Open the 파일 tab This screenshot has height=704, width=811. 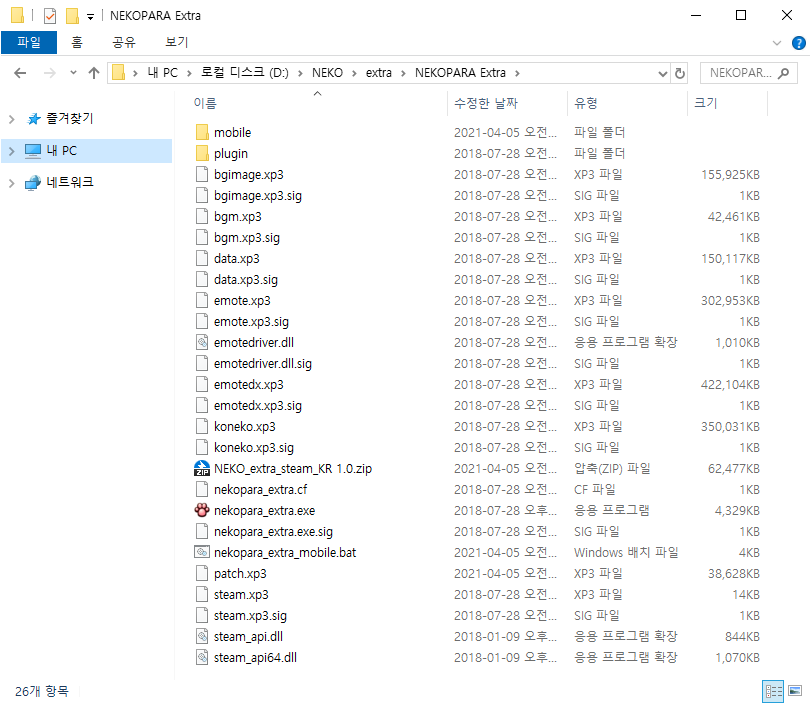[29, 42]
